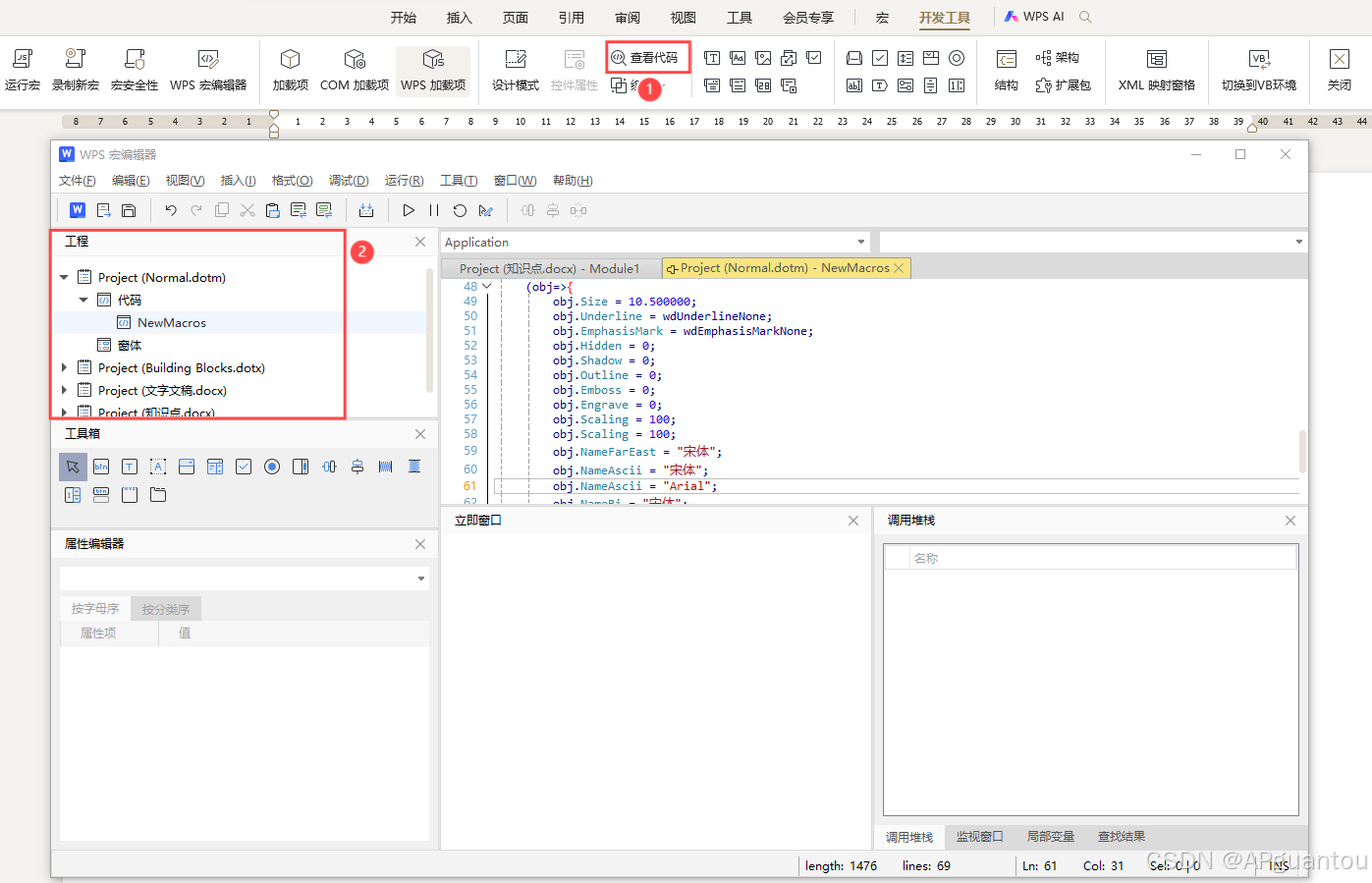Click the run play icon
The height and width of the screenshot is (883, 1372).
click(x=409, y=210)
